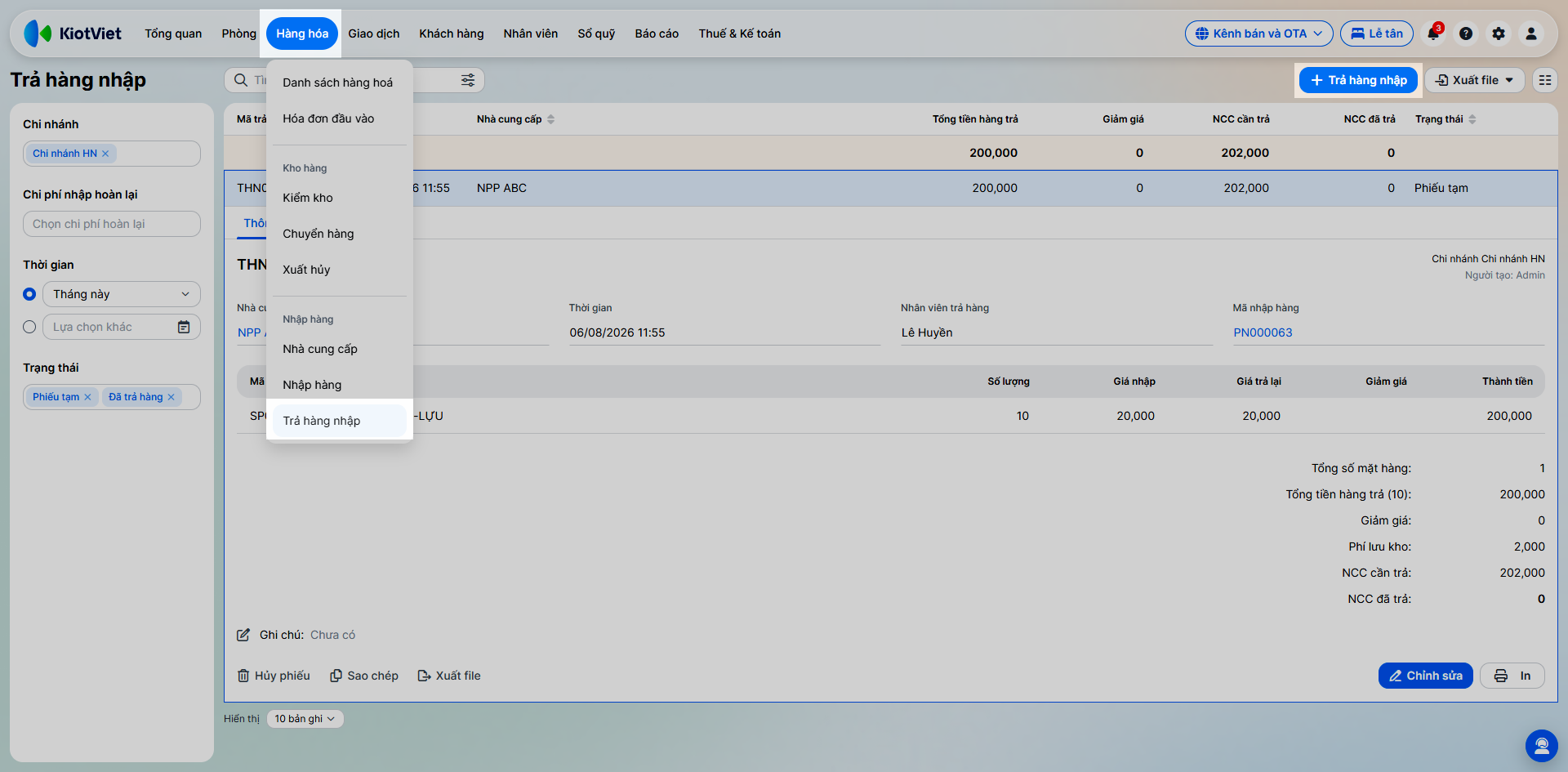This screenshot has width=1568, height=772.
Task: Open Hàng hóa menu
Action: (x=302, y=33)
